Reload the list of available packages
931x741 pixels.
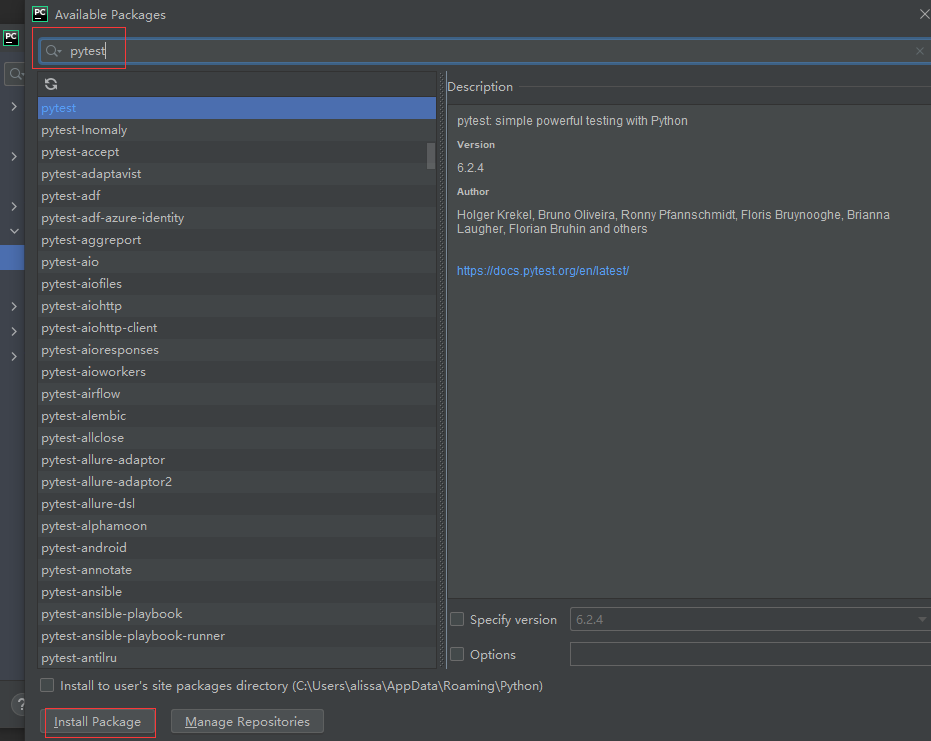[51, 84]
